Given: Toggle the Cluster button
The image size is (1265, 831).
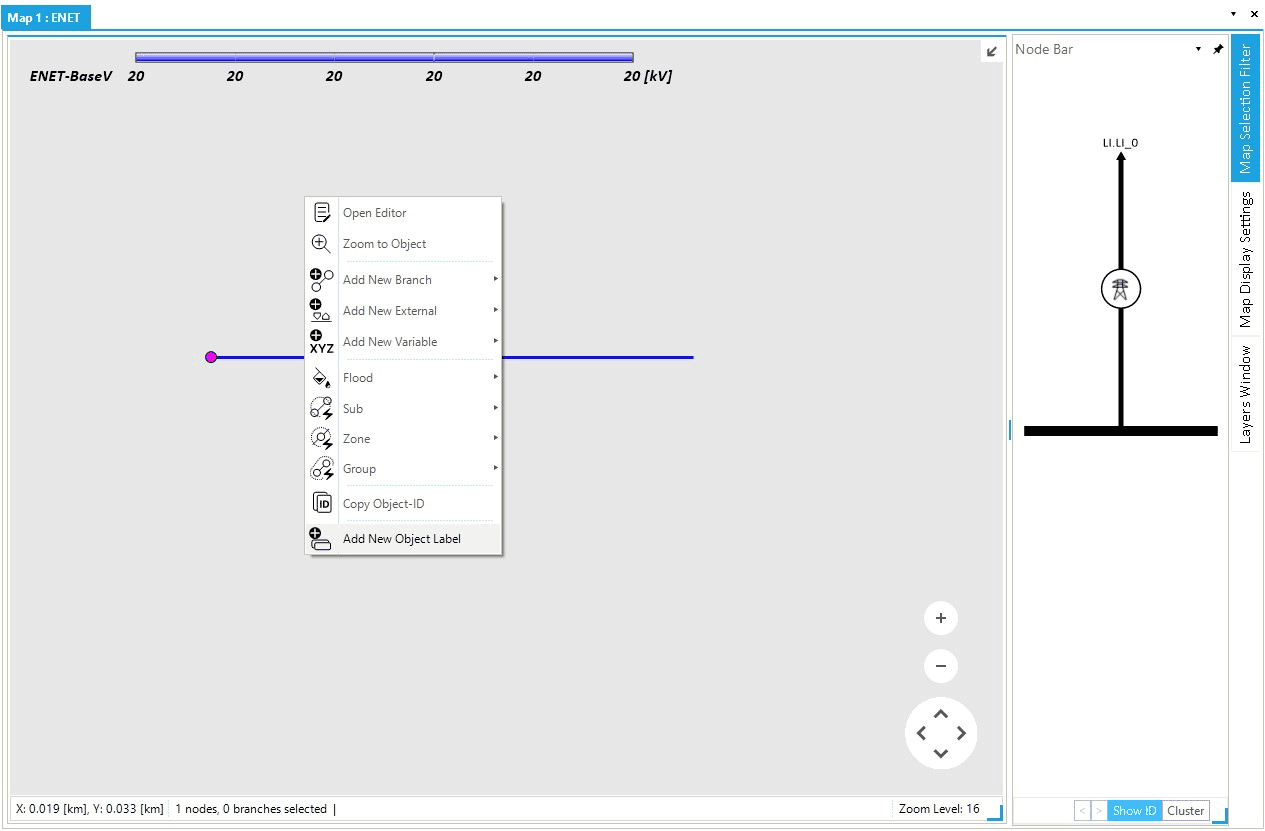Looking at the screenshot, I should tap(1185, 810).
